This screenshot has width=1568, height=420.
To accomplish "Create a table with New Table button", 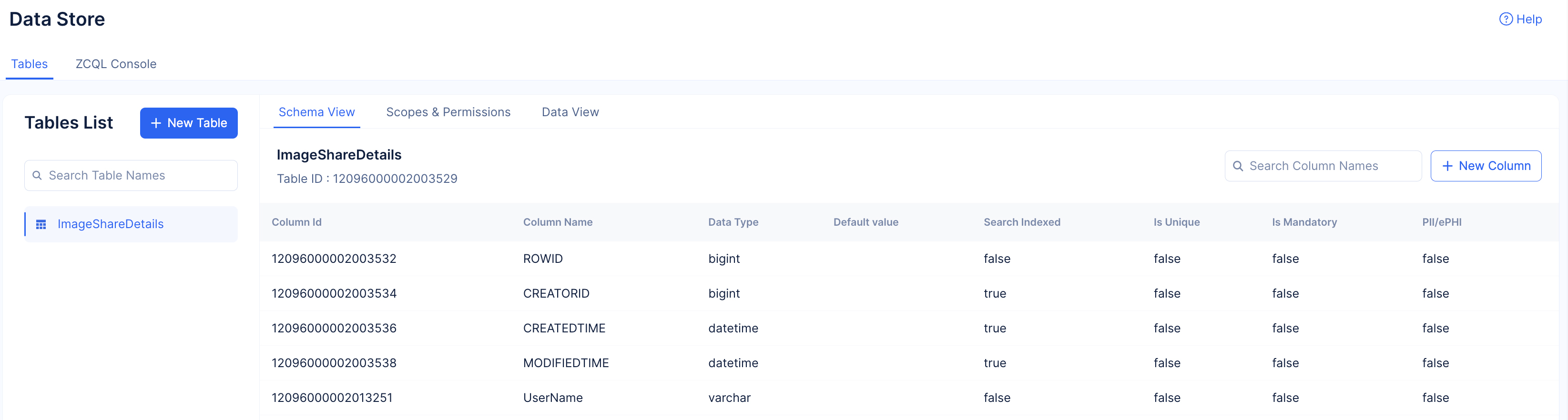I will pyautogui.click(x=189, y=123).
